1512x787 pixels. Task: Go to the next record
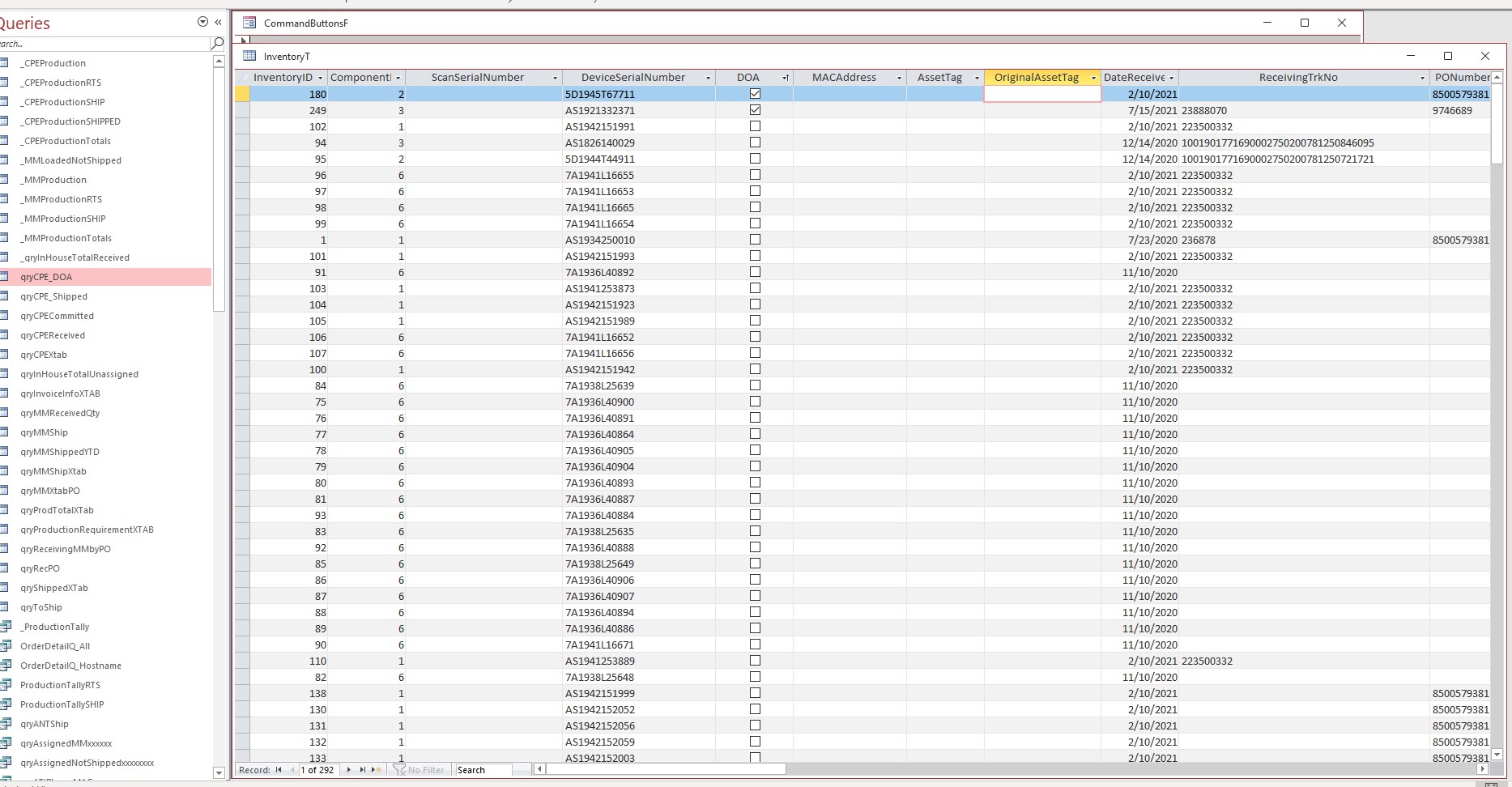(349, 770)
